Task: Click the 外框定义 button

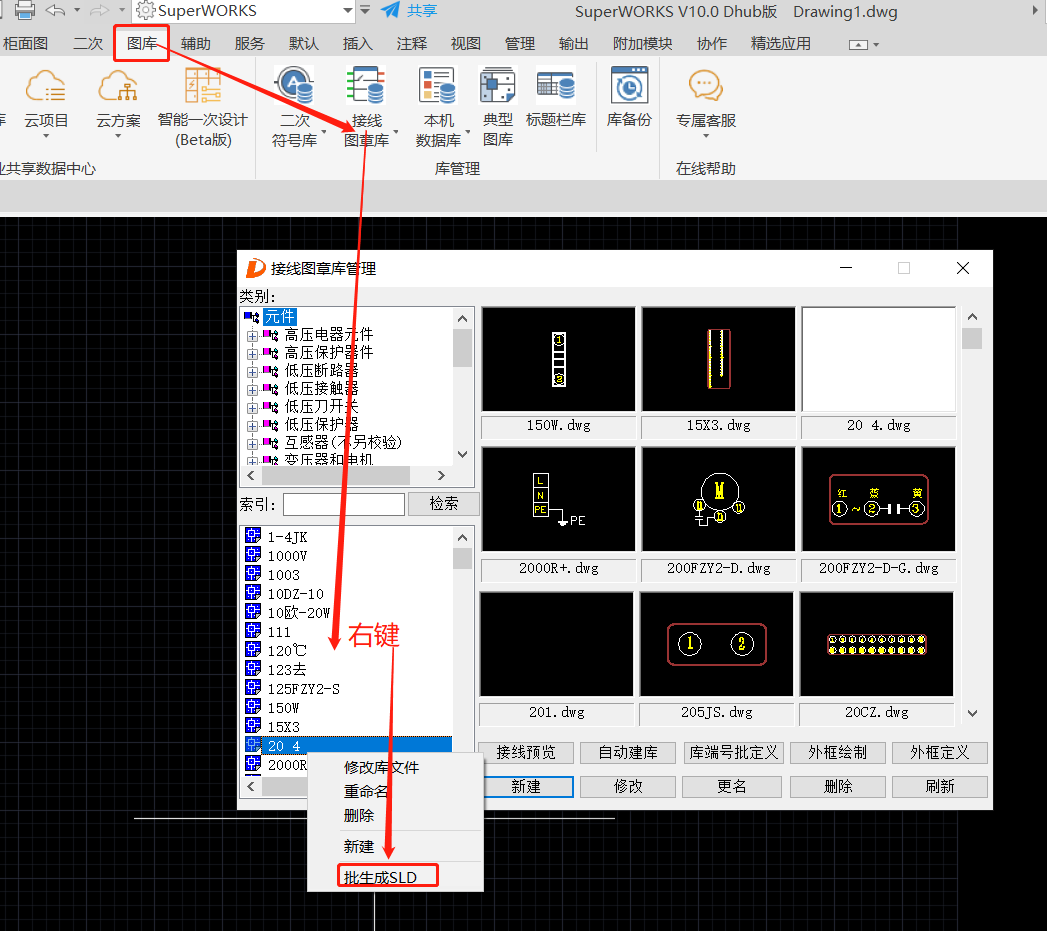Action: (x=940, y=753)
